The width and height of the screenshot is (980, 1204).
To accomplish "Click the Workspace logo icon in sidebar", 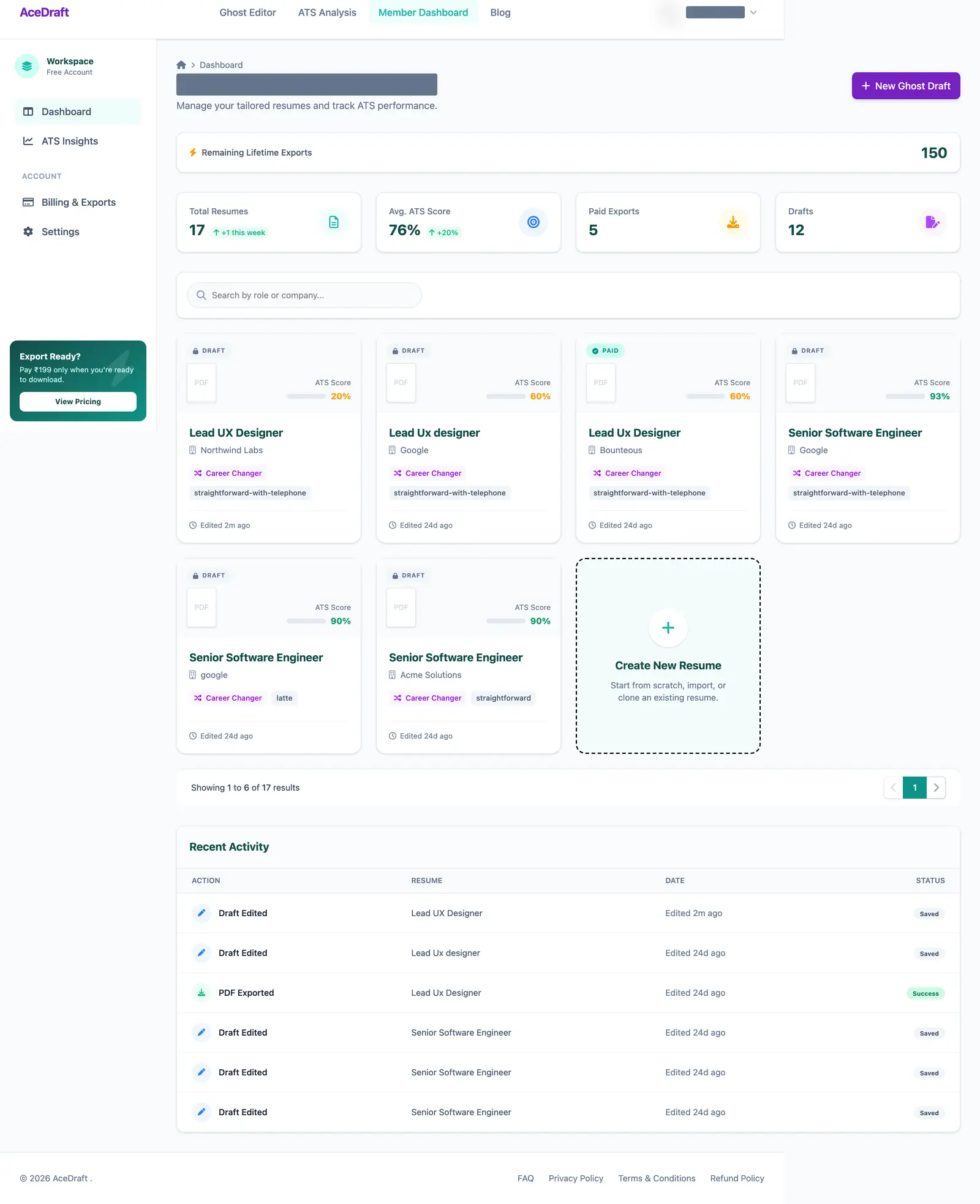I will point(27,66).
